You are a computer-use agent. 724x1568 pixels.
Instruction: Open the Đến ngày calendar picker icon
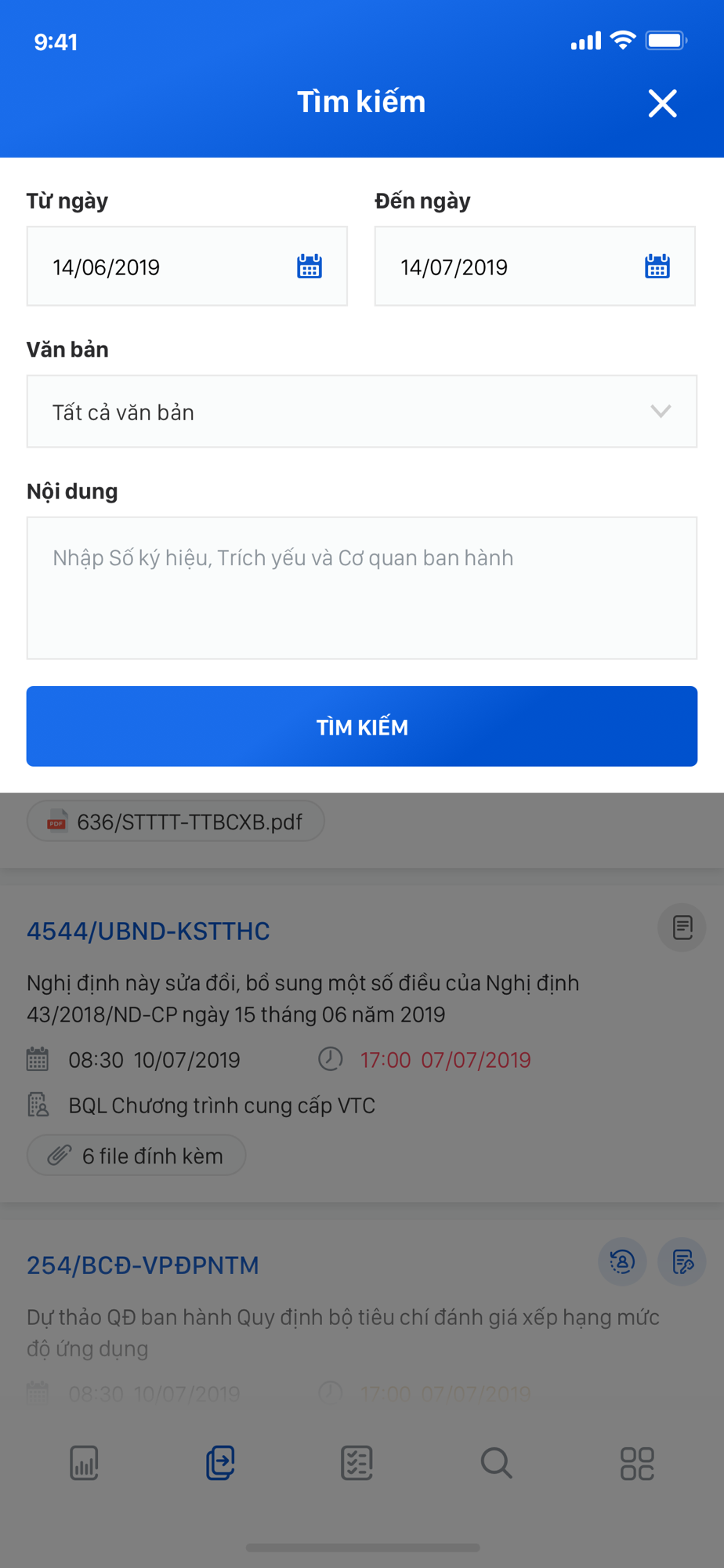[x=657, y=267]
